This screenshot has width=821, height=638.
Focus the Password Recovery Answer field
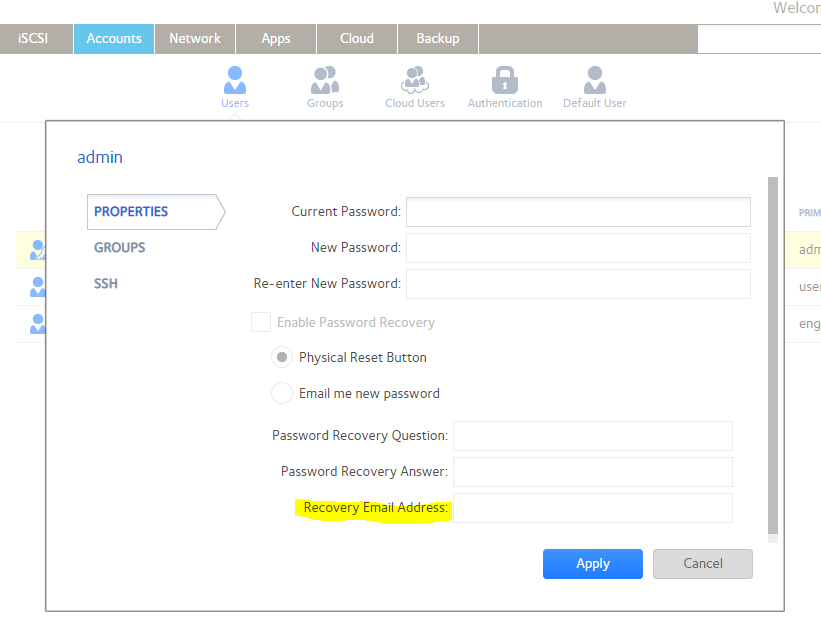593,472
